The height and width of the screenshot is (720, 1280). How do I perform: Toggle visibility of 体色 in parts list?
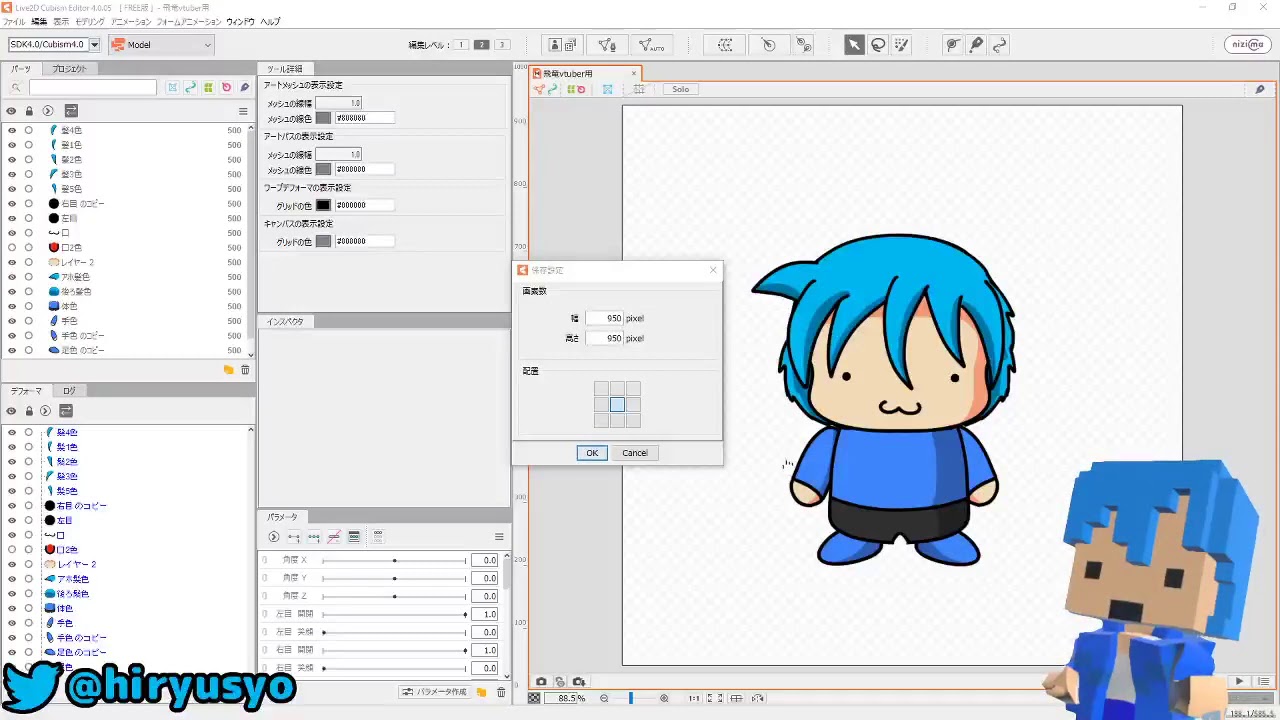[x=12, y=306]
